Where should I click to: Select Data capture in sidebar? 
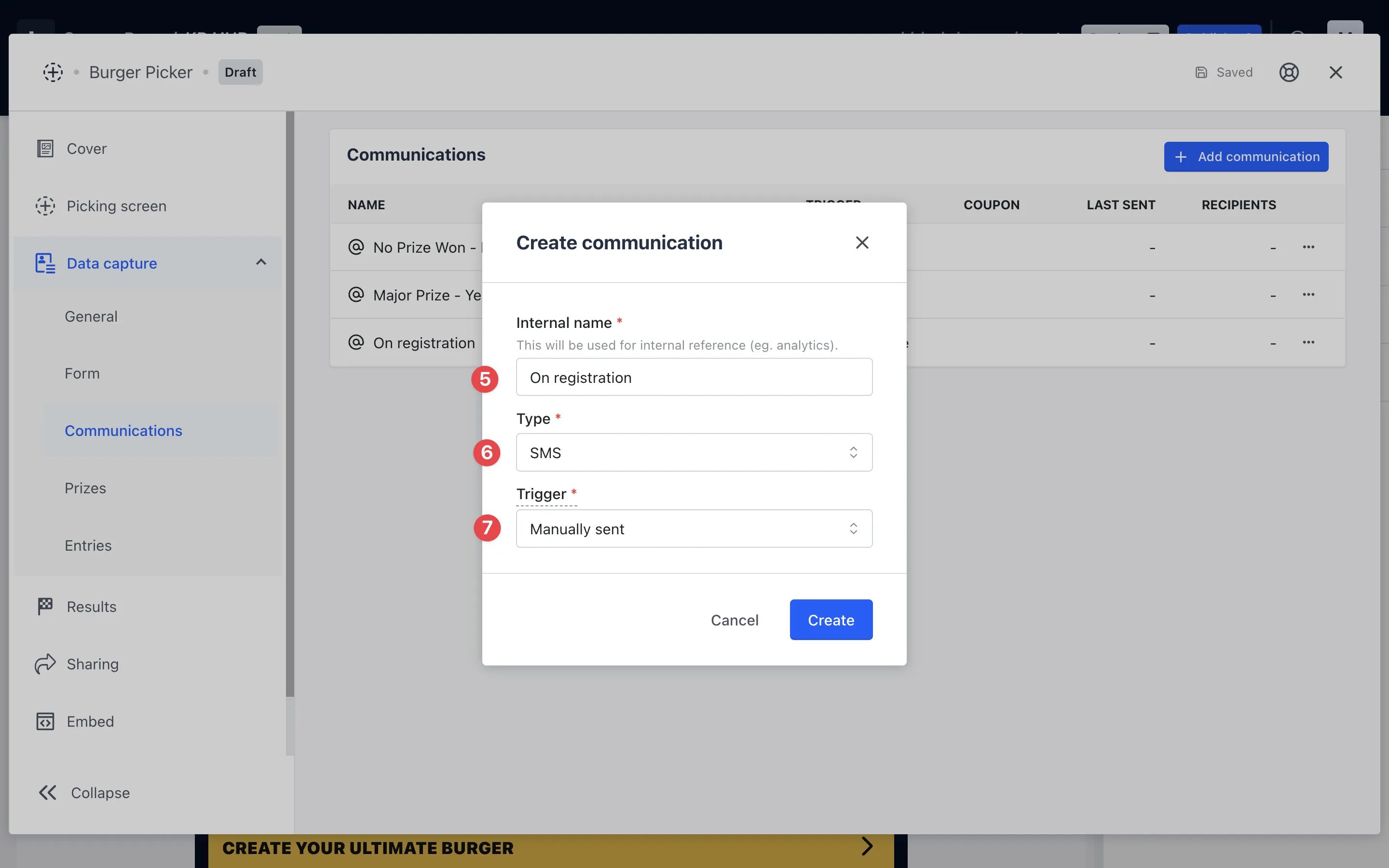pos(148,263)
